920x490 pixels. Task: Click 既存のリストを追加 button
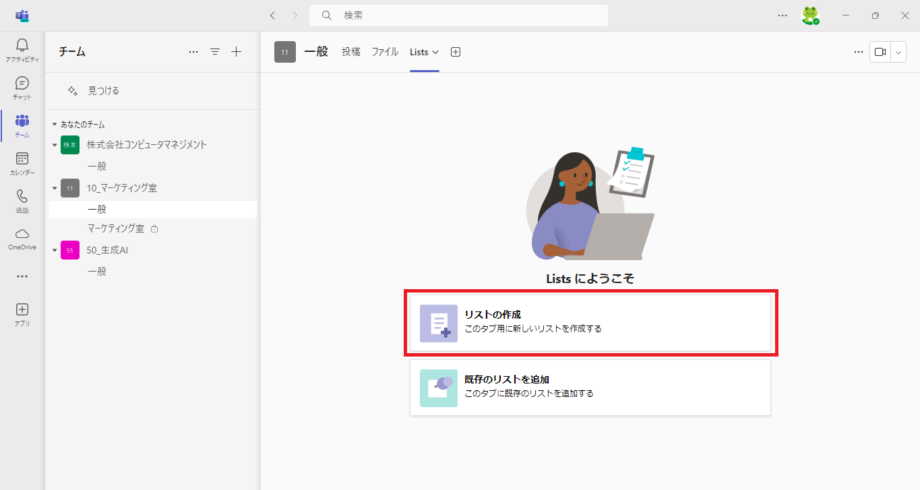coord(590,387)
